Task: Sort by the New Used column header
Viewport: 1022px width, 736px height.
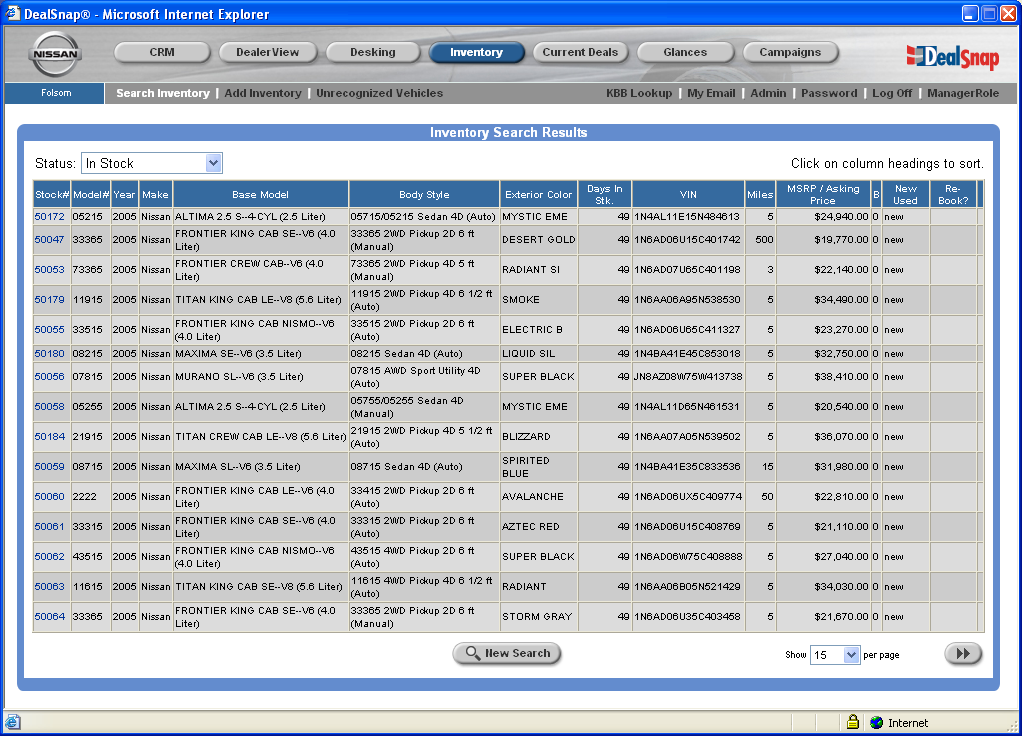Action: (x=905, y=195)
